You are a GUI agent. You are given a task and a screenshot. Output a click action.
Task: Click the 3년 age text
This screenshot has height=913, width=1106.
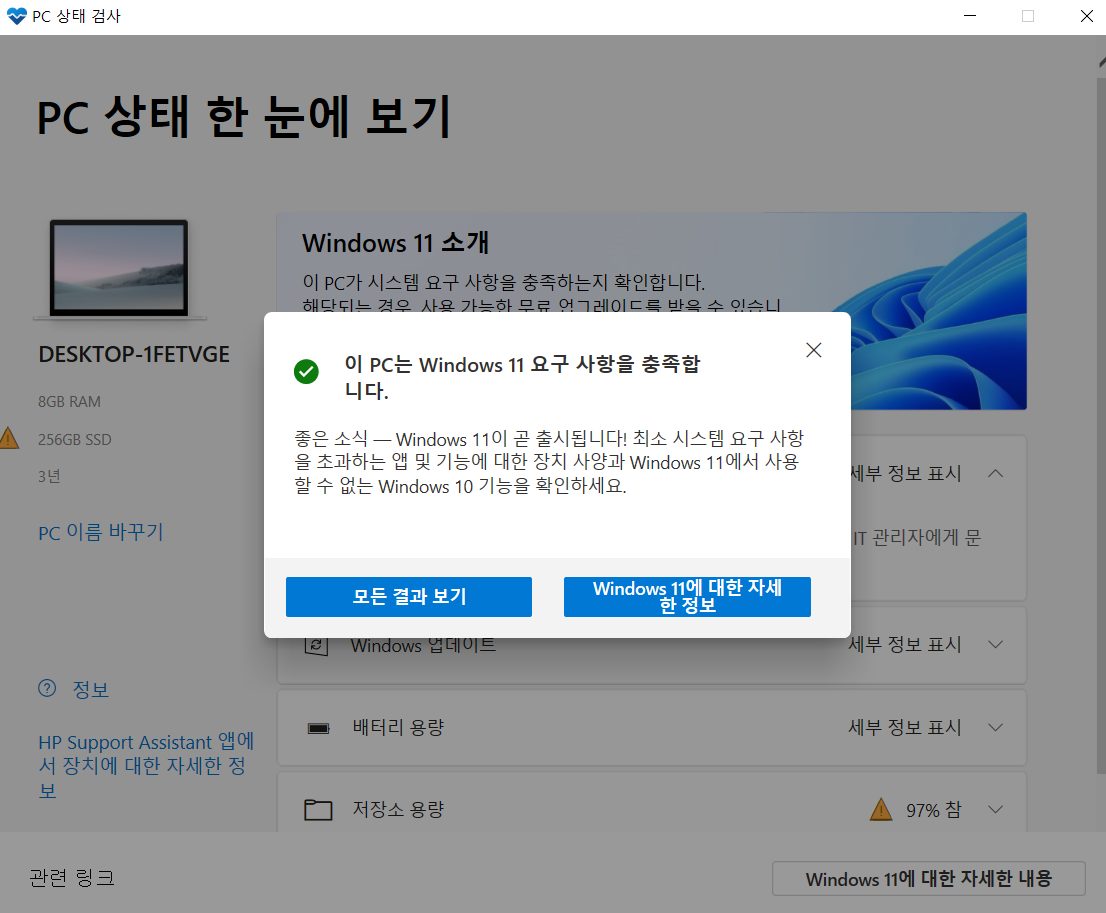point(49,477)
